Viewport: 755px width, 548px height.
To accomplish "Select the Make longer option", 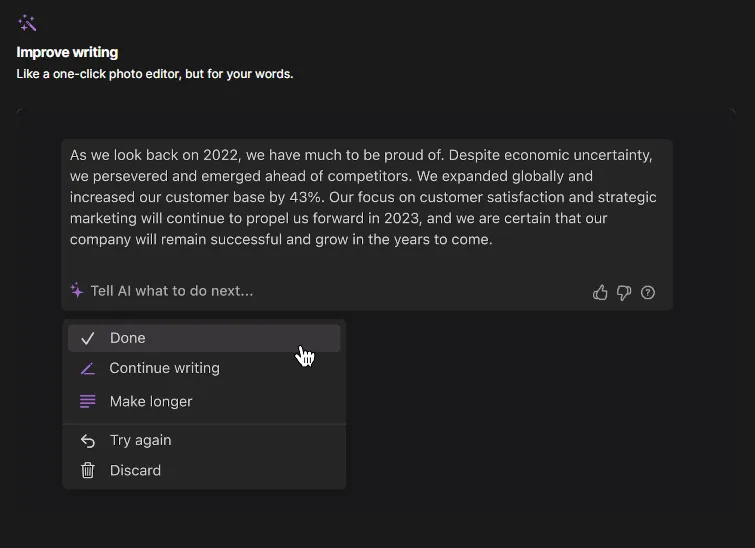I will coord(204,401).
